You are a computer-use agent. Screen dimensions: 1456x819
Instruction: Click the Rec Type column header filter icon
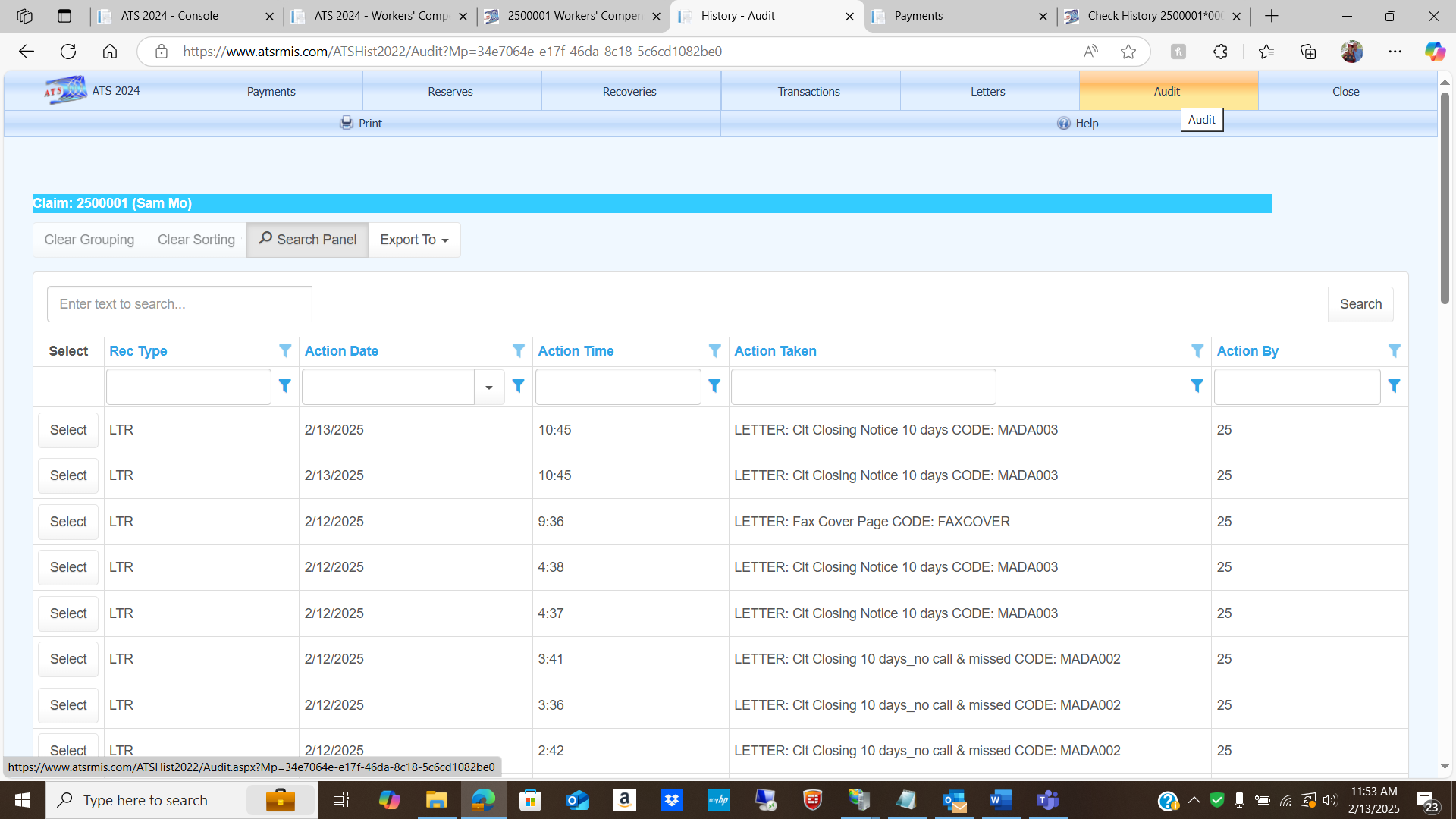click(285, 350)
